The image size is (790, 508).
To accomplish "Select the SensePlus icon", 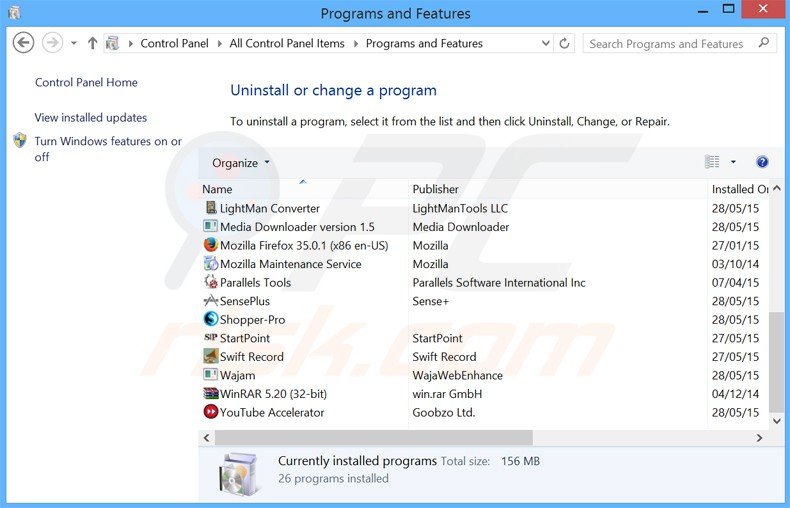I will (x=211, y=301).
